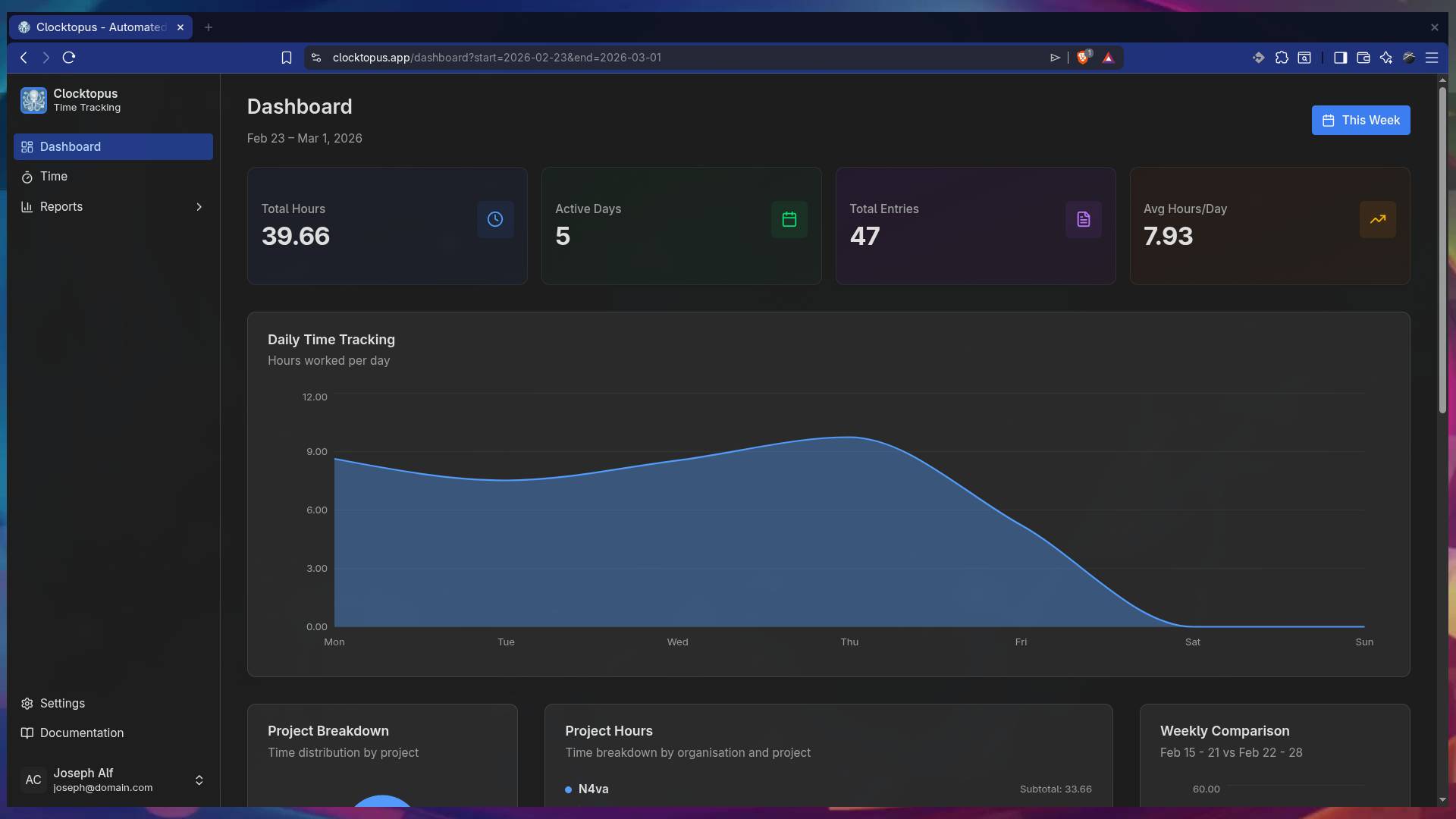Click the Reports bar chart icon

(27, 206)
